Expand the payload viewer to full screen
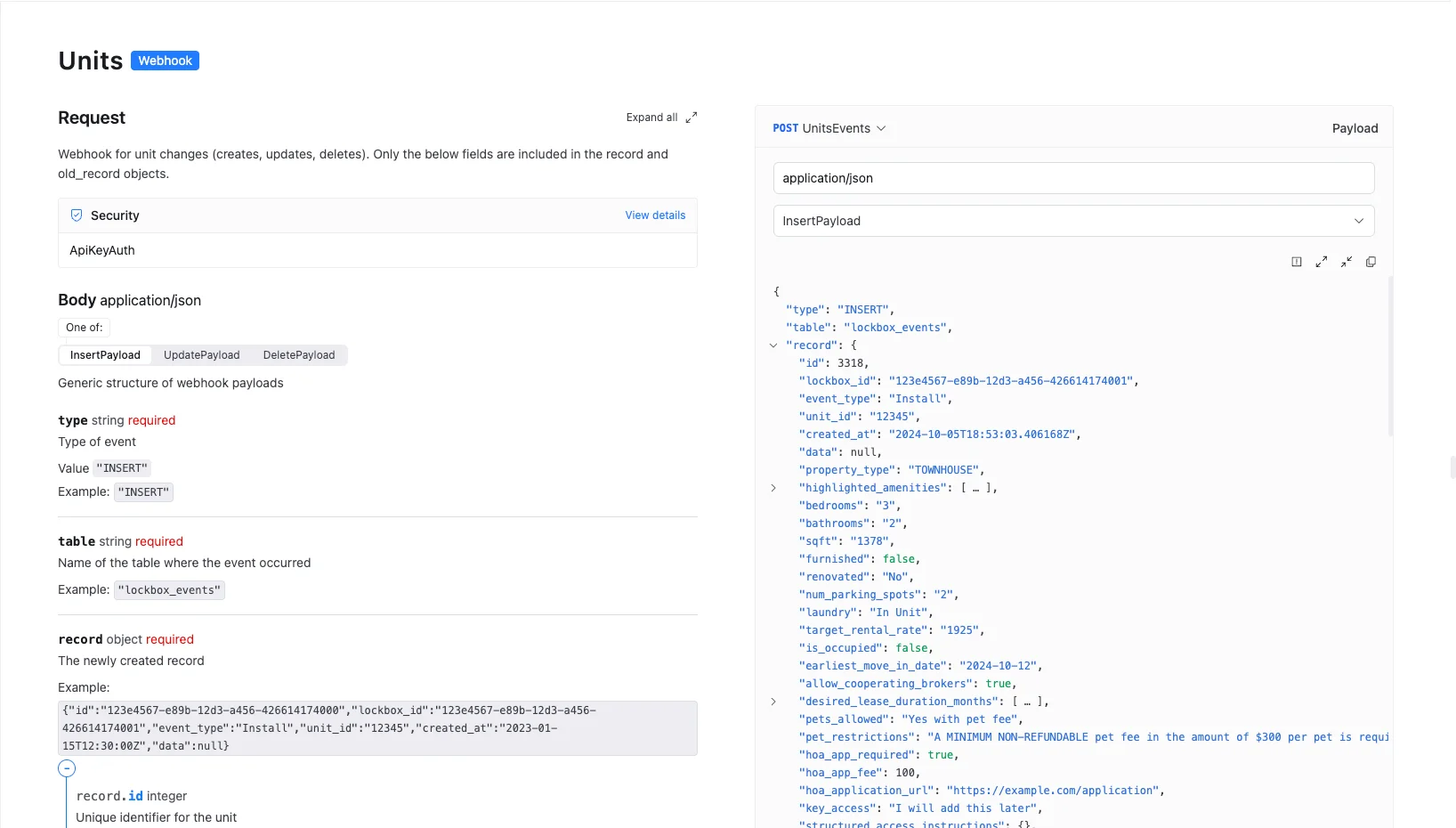Screen dimensions: 1456x828 (1321, 262)
